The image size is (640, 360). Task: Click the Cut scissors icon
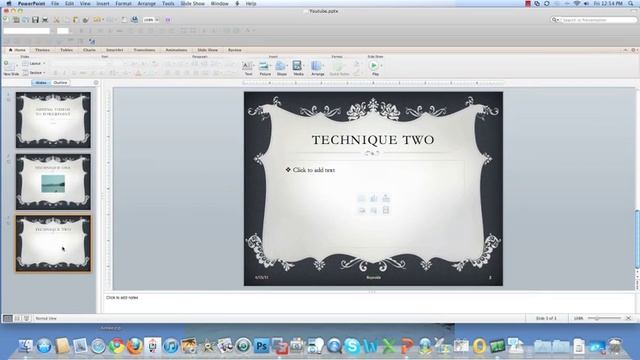click(x=57, y=20)
